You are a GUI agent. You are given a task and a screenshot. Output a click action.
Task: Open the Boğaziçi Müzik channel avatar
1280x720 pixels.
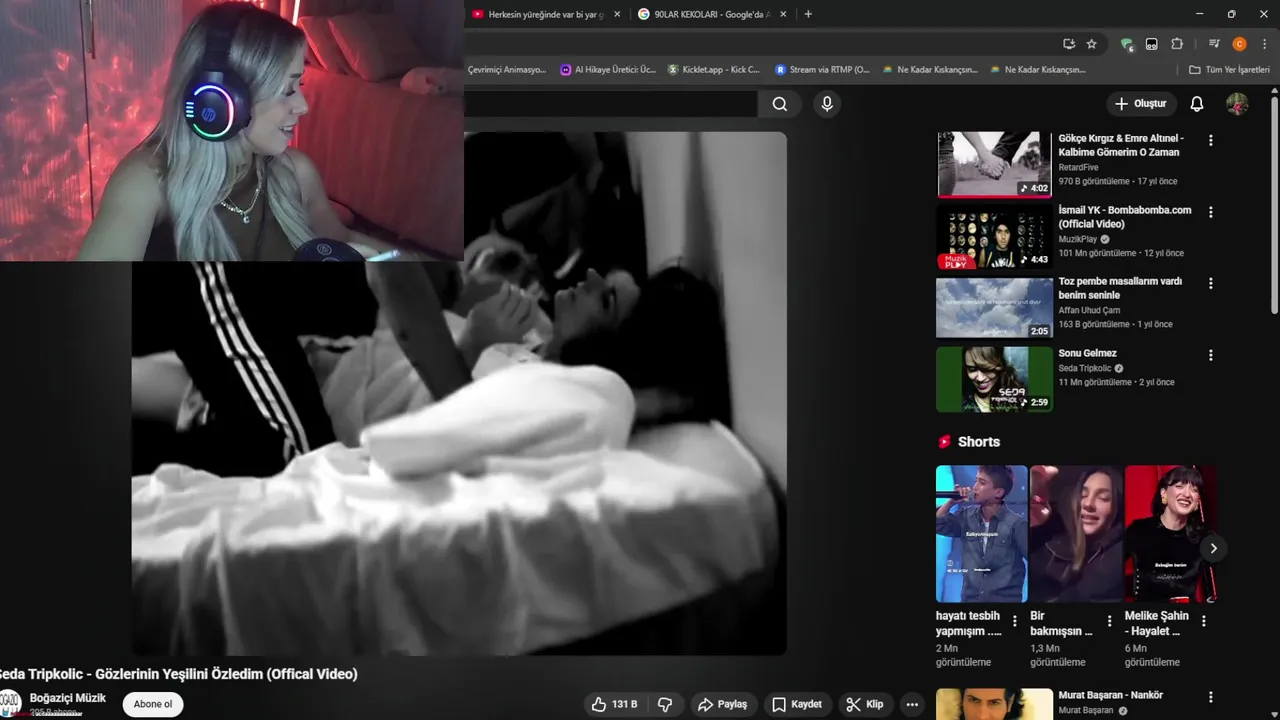9,703
